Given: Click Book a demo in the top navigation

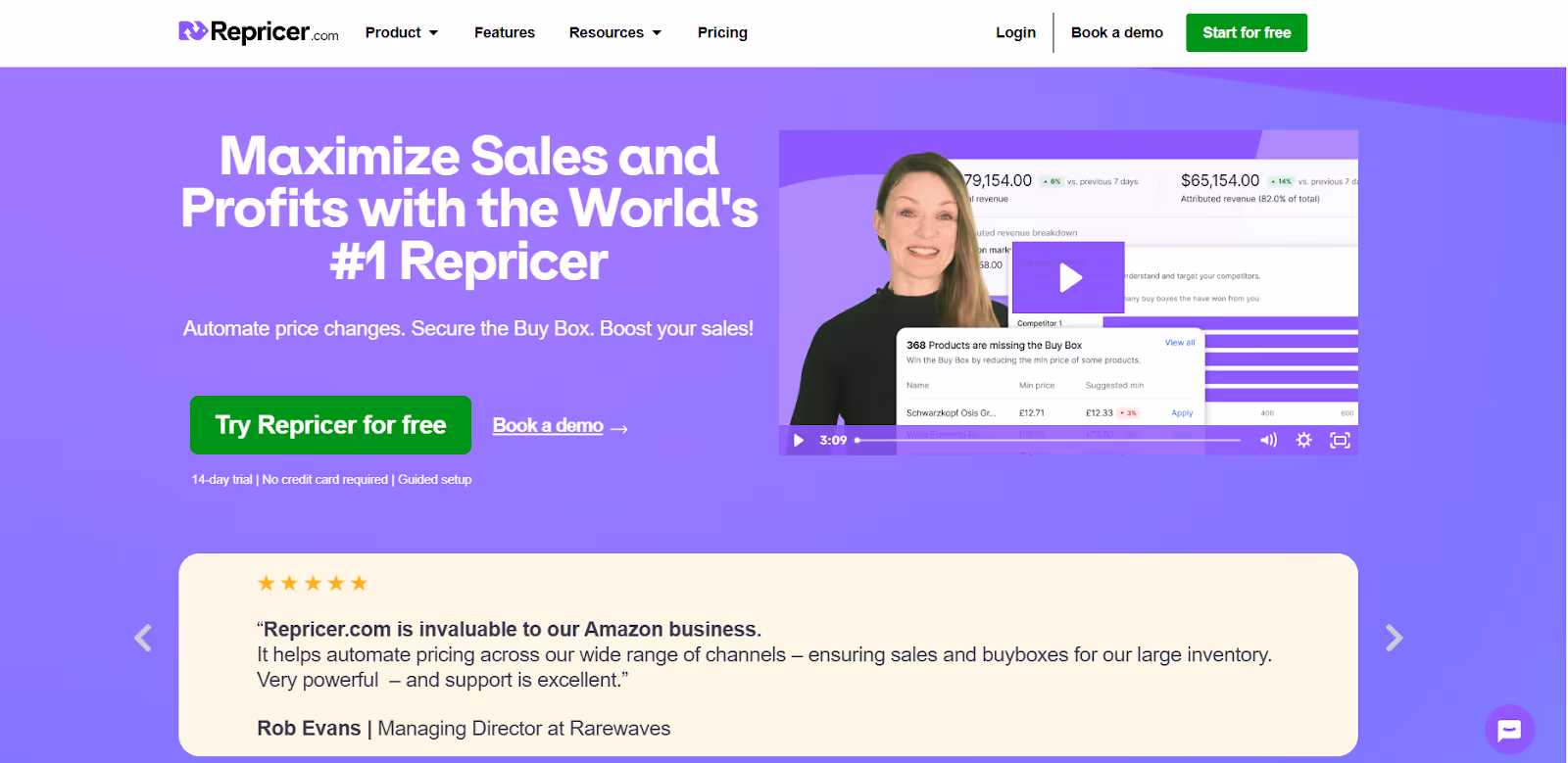Looking at the screenshot, I should pos(1117,32).
